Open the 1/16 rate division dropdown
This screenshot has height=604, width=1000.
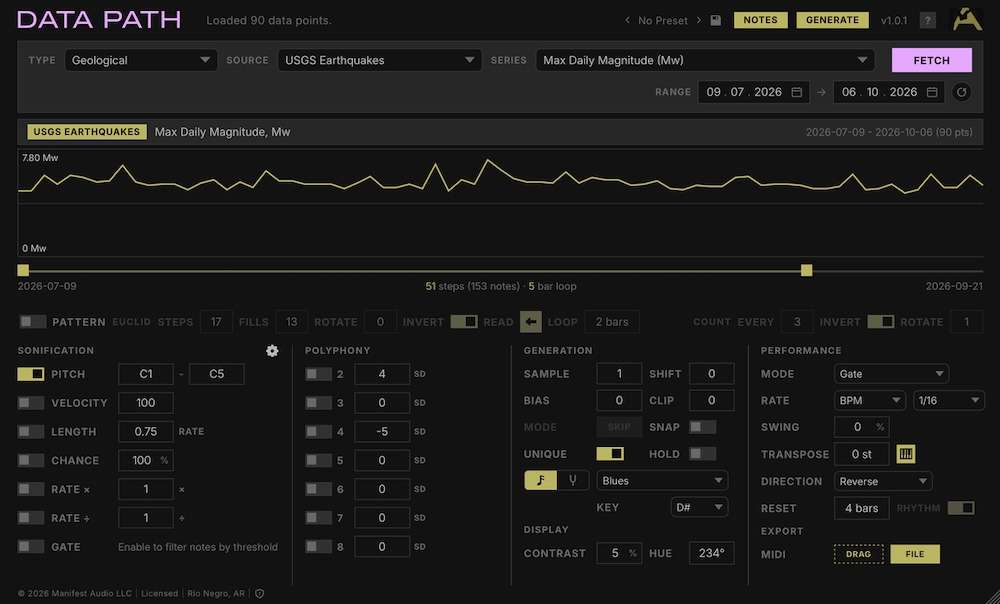(x=948, y=401)
